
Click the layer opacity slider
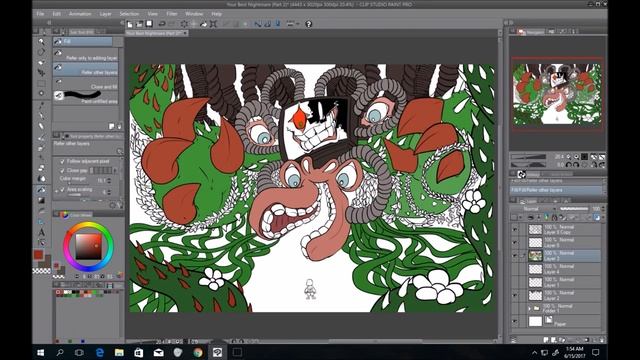tap(575, 209)
